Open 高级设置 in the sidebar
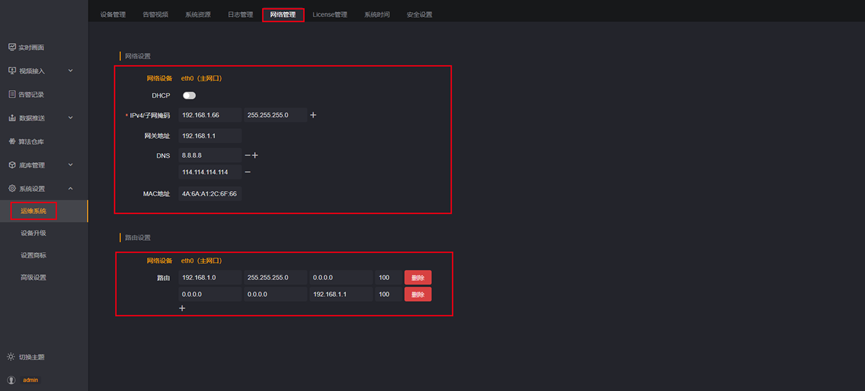Viewport: 865px width, 391px height. [x=34, y=277]
